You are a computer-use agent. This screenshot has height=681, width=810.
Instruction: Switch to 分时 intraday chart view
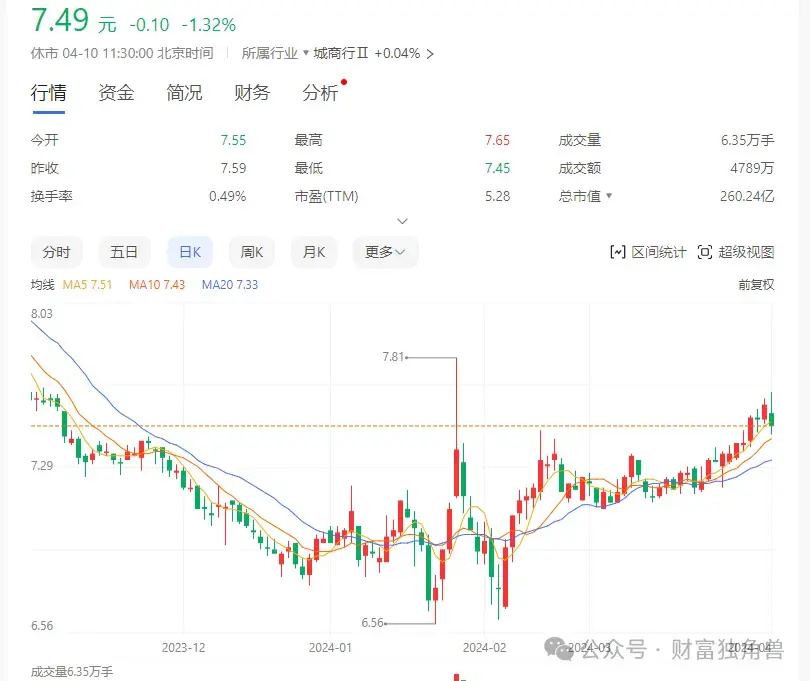click(56, 252)
